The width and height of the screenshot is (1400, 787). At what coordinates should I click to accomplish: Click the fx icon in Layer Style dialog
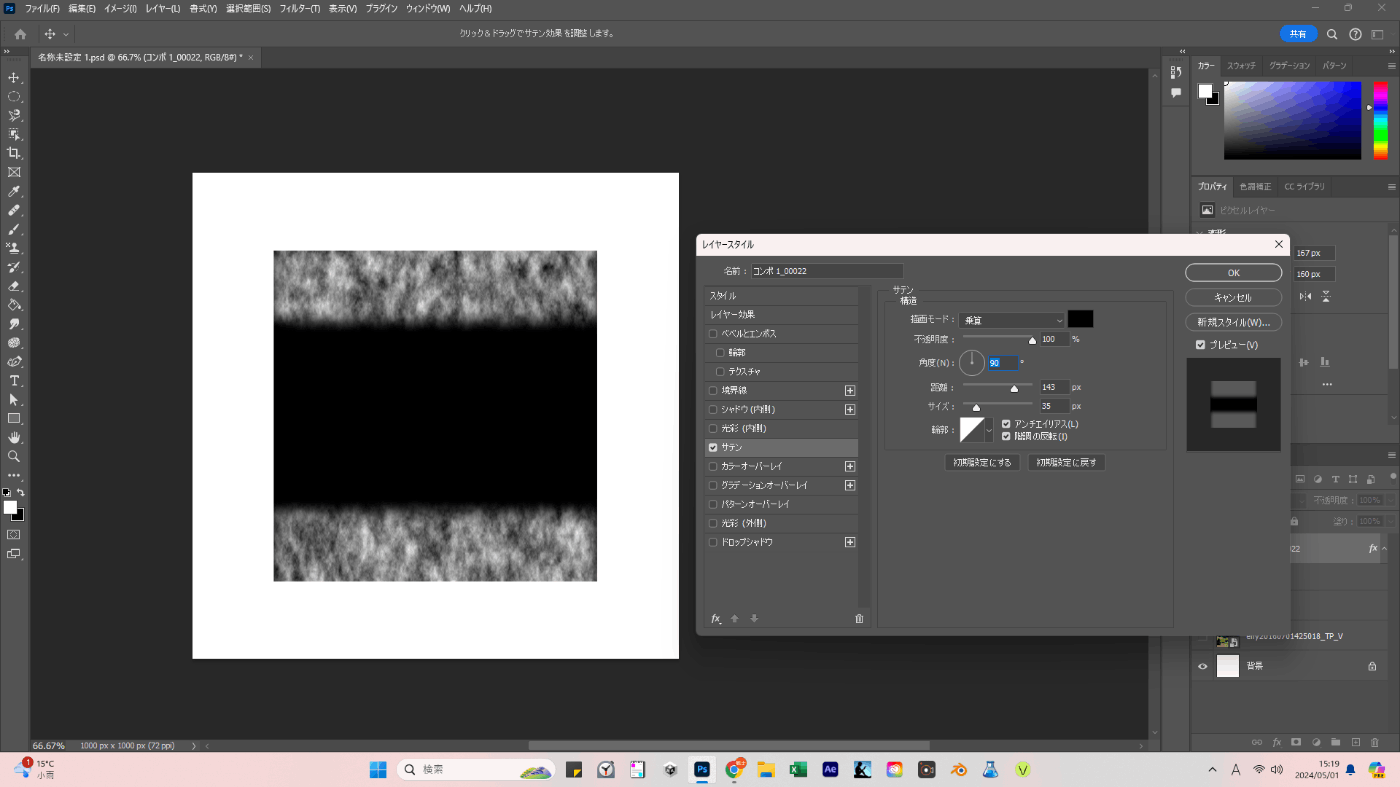[x=716, y=619]
